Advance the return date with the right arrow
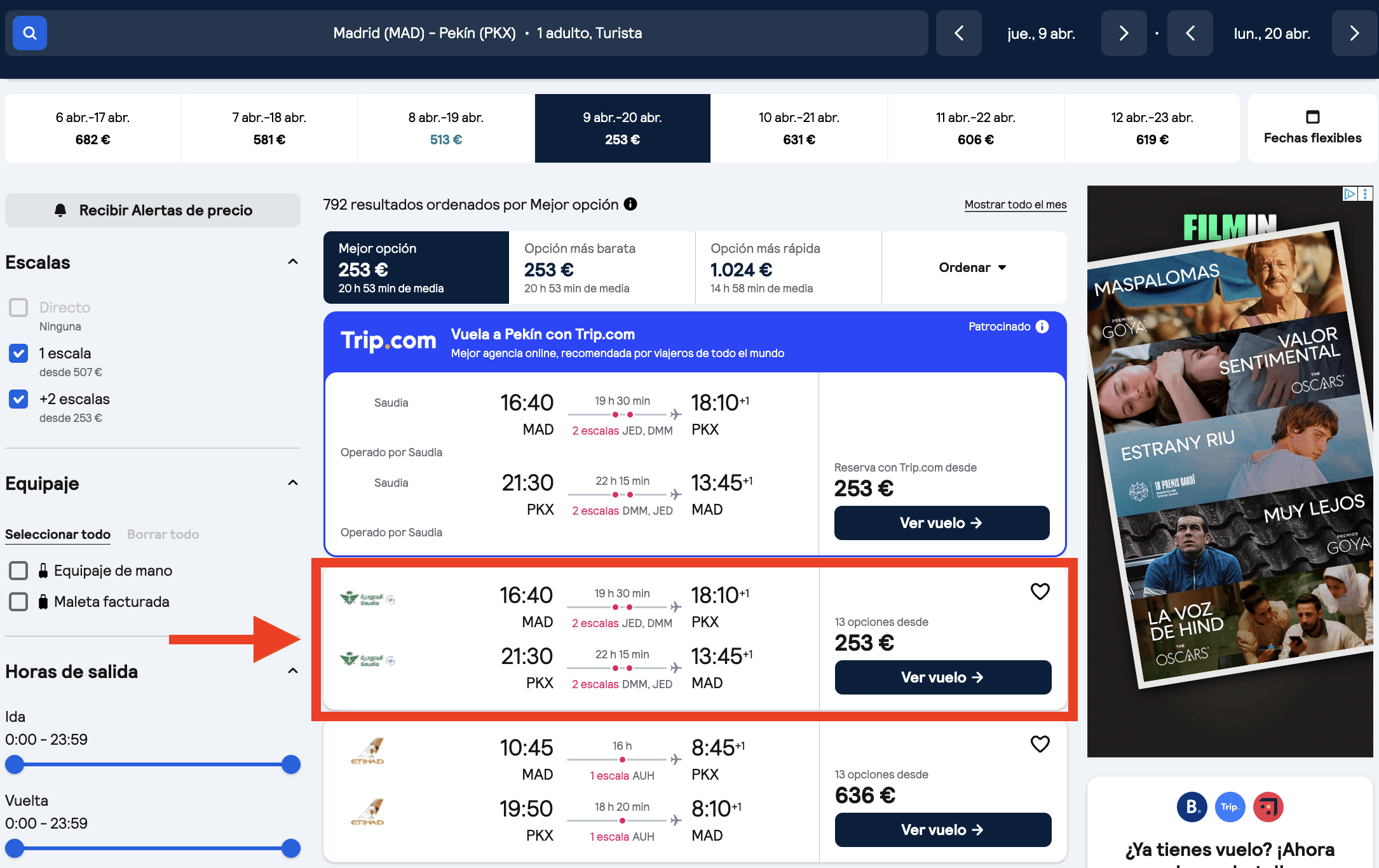 click(1354, 33)
